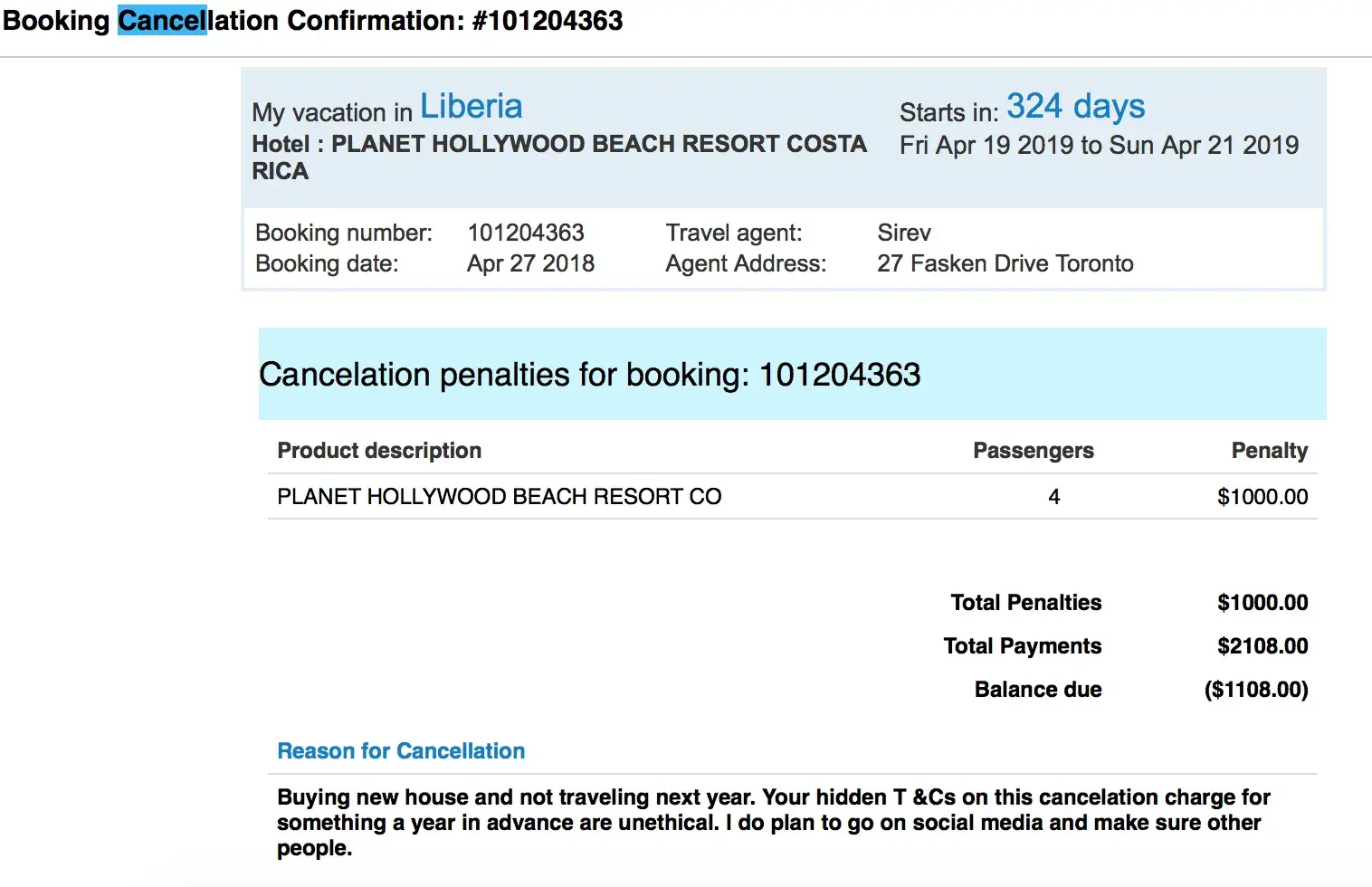Click the Penalty column header

tap(1269, 451)
